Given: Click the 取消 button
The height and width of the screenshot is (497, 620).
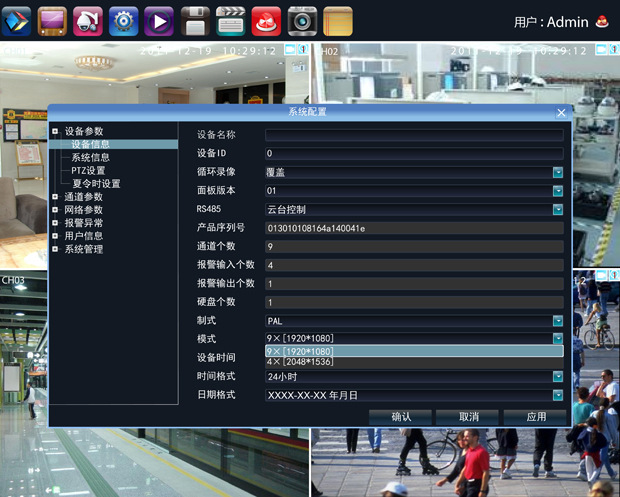Looking at the screenshot, I should [x=468, y=417].
